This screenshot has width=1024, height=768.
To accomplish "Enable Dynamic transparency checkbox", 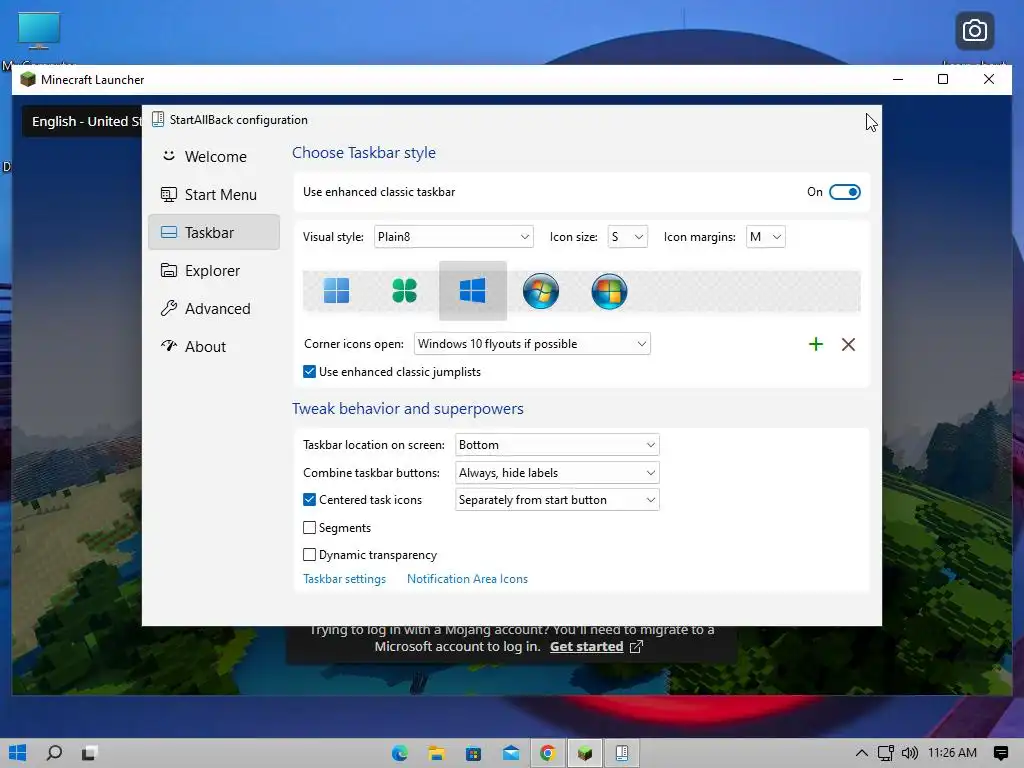I will [x=310, y=554].
